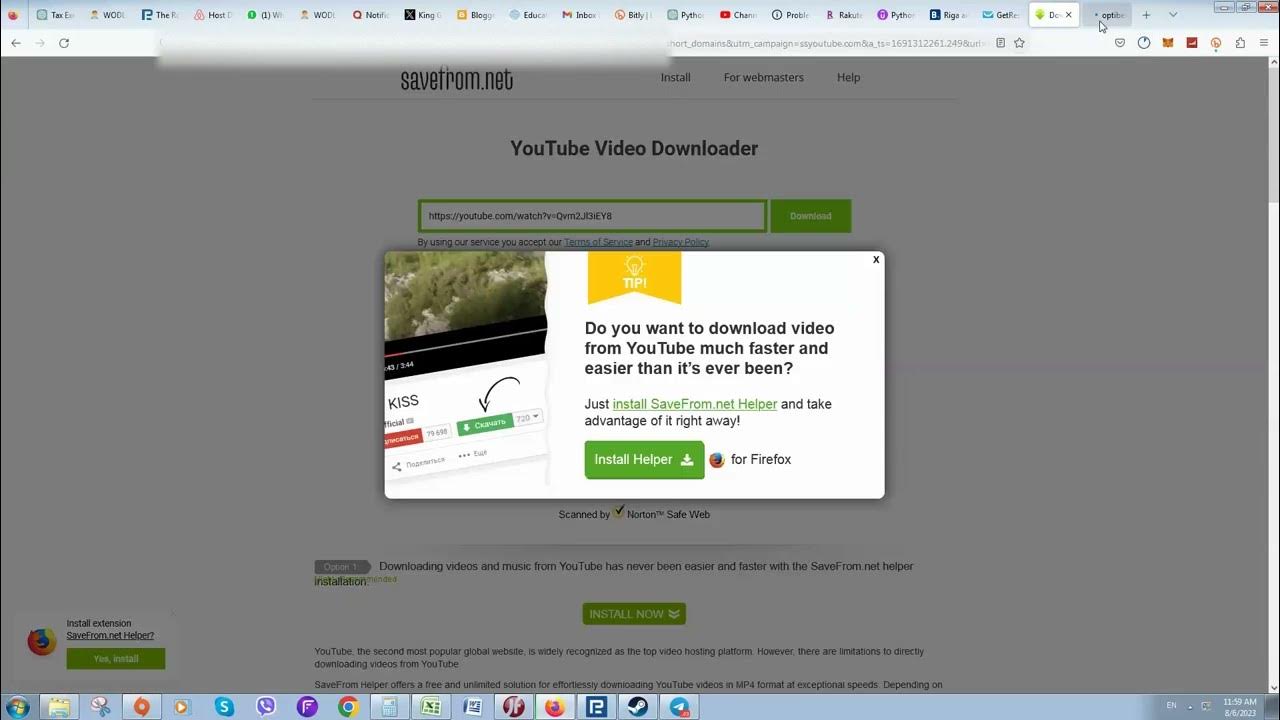The width and height of the screenshot is (1280, 720).
Task: Open Google Chrome from taskbar
Action: [348, 707]
